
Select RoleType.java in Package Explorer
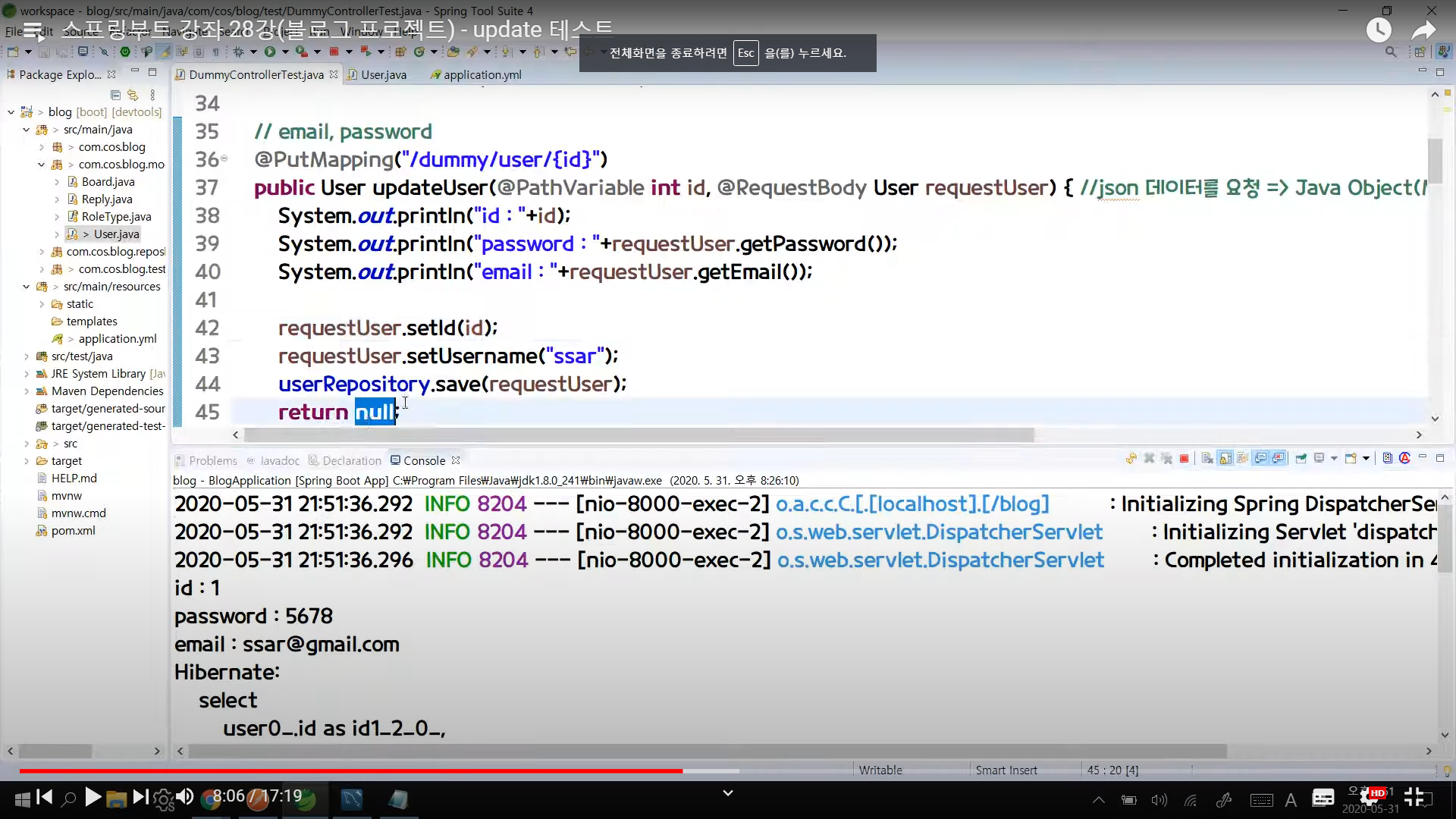click(x=109, y=217)
